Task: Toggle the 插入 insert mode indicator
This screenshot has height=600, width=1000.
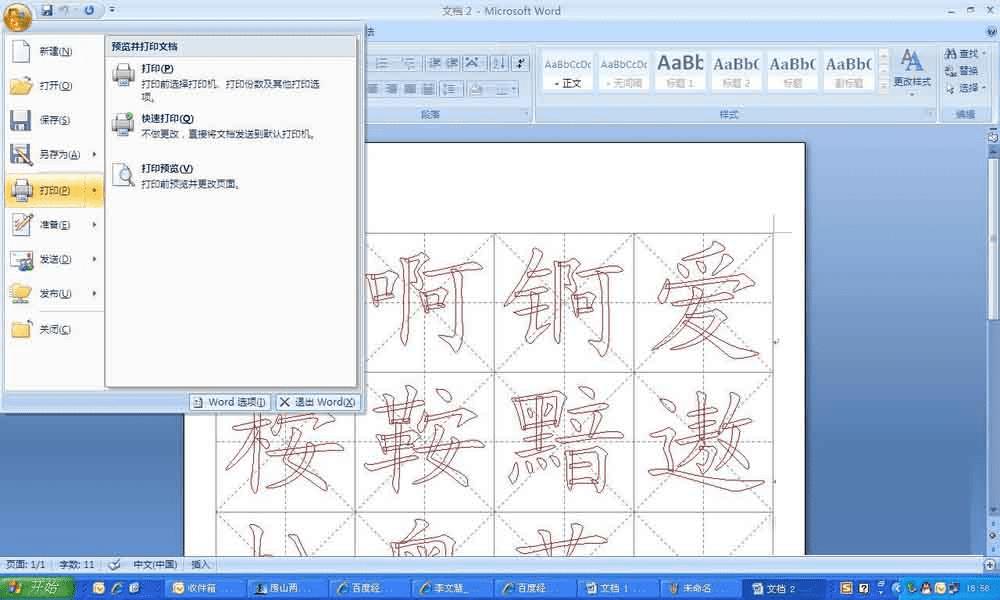Action: 200,564
